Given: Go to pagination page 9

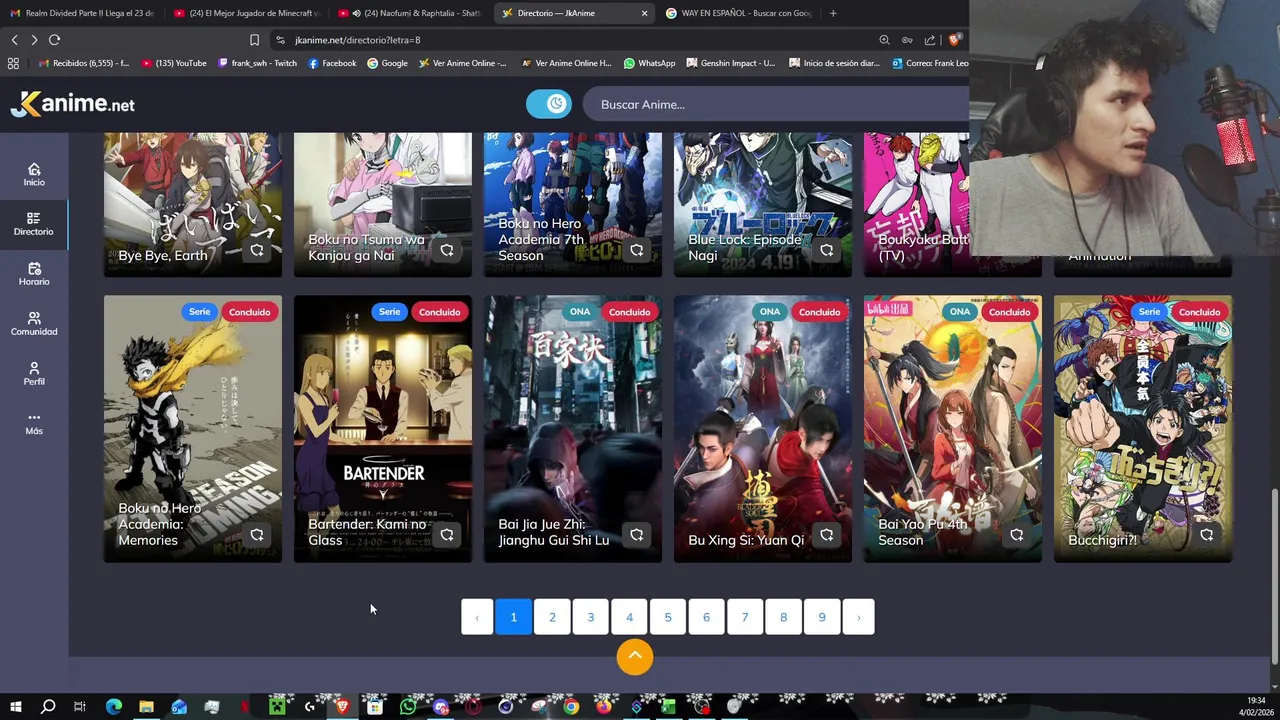Looking at the screenshot, I should pos(822,617).
